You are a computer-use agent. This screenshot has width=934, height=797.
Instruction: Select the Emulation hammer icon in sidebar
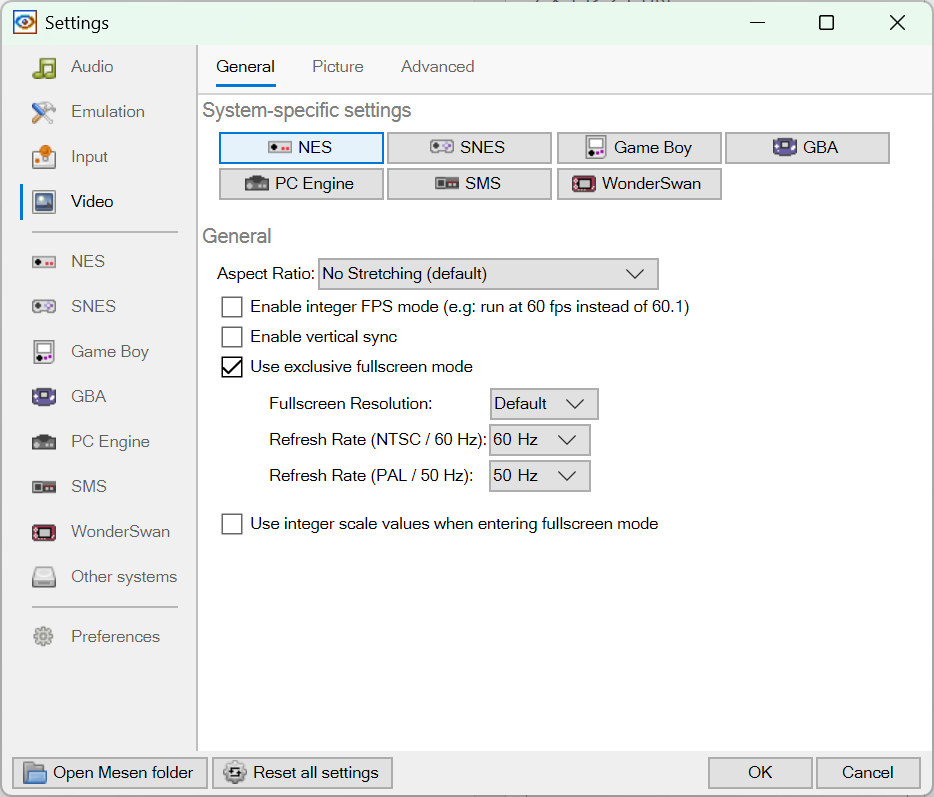pos(44,112)
